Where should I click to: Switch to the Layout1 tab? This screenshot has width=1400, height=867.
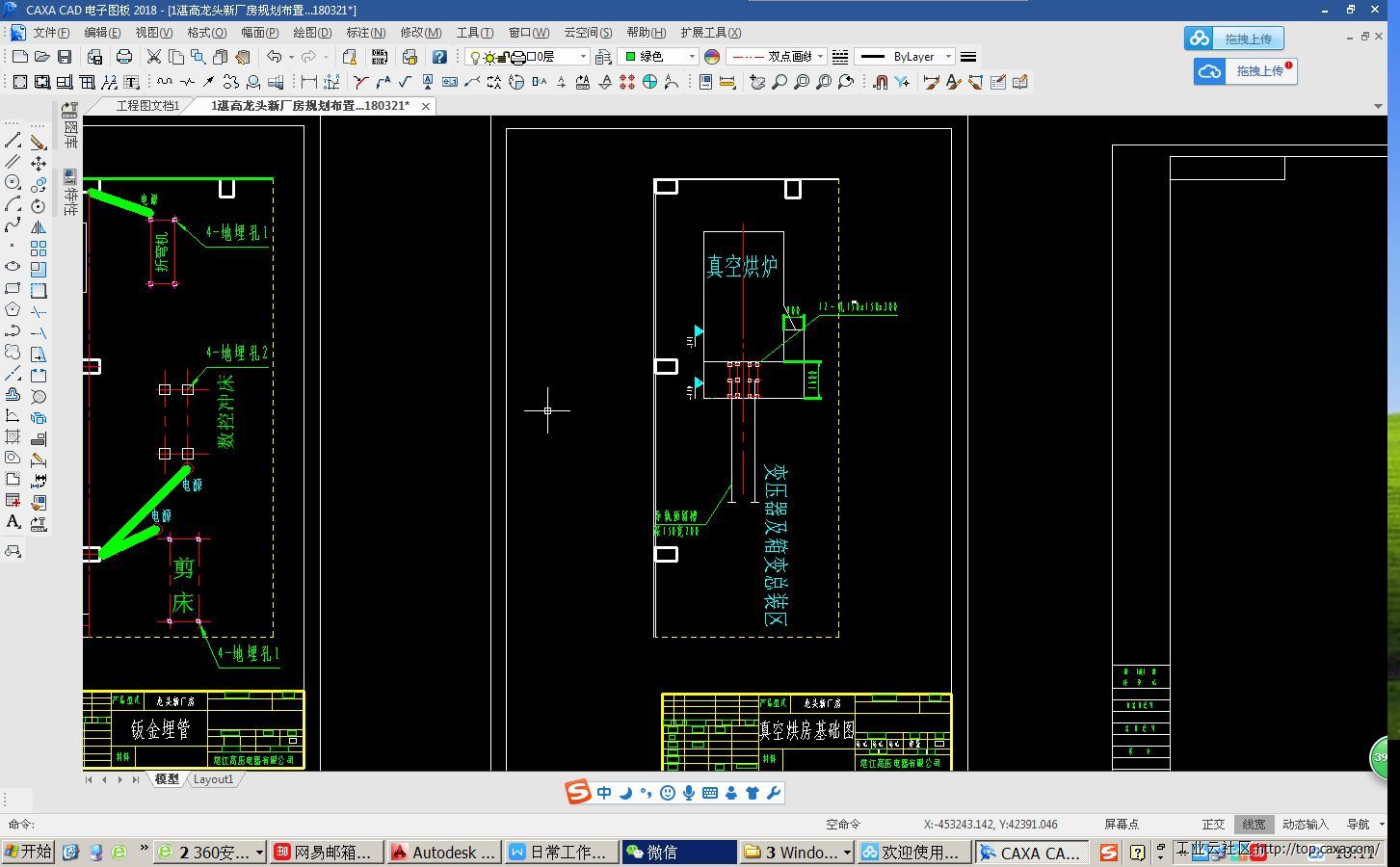213,779
